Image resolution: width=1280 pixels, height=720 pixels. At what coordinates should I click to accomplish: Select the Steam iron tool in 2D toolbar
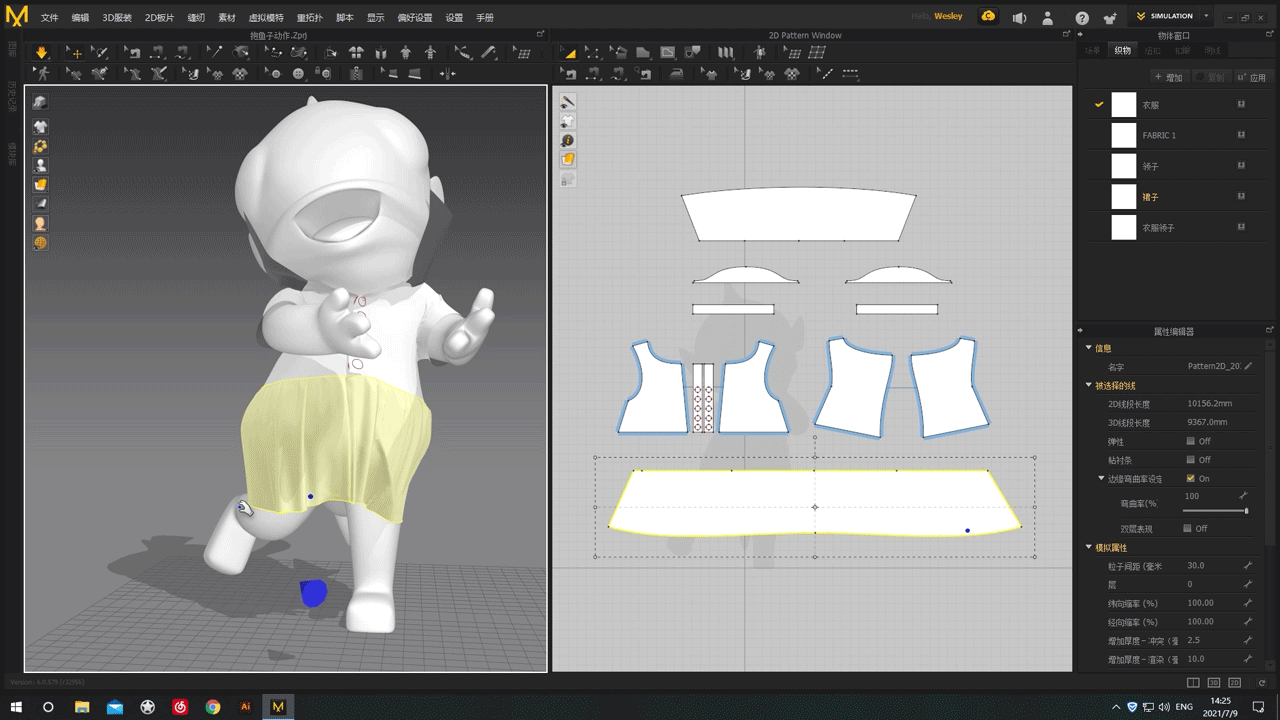[676, 74]
